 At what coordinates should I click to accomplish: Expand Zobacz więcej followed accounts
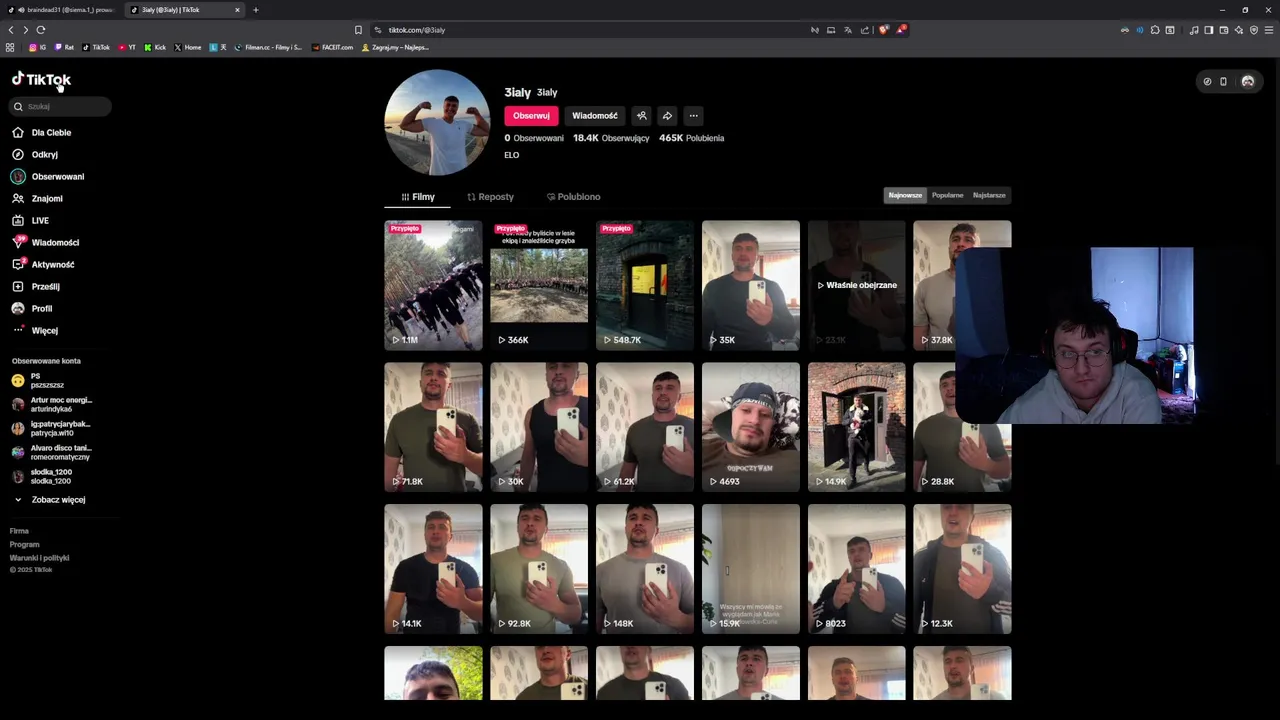coord(49,499)
